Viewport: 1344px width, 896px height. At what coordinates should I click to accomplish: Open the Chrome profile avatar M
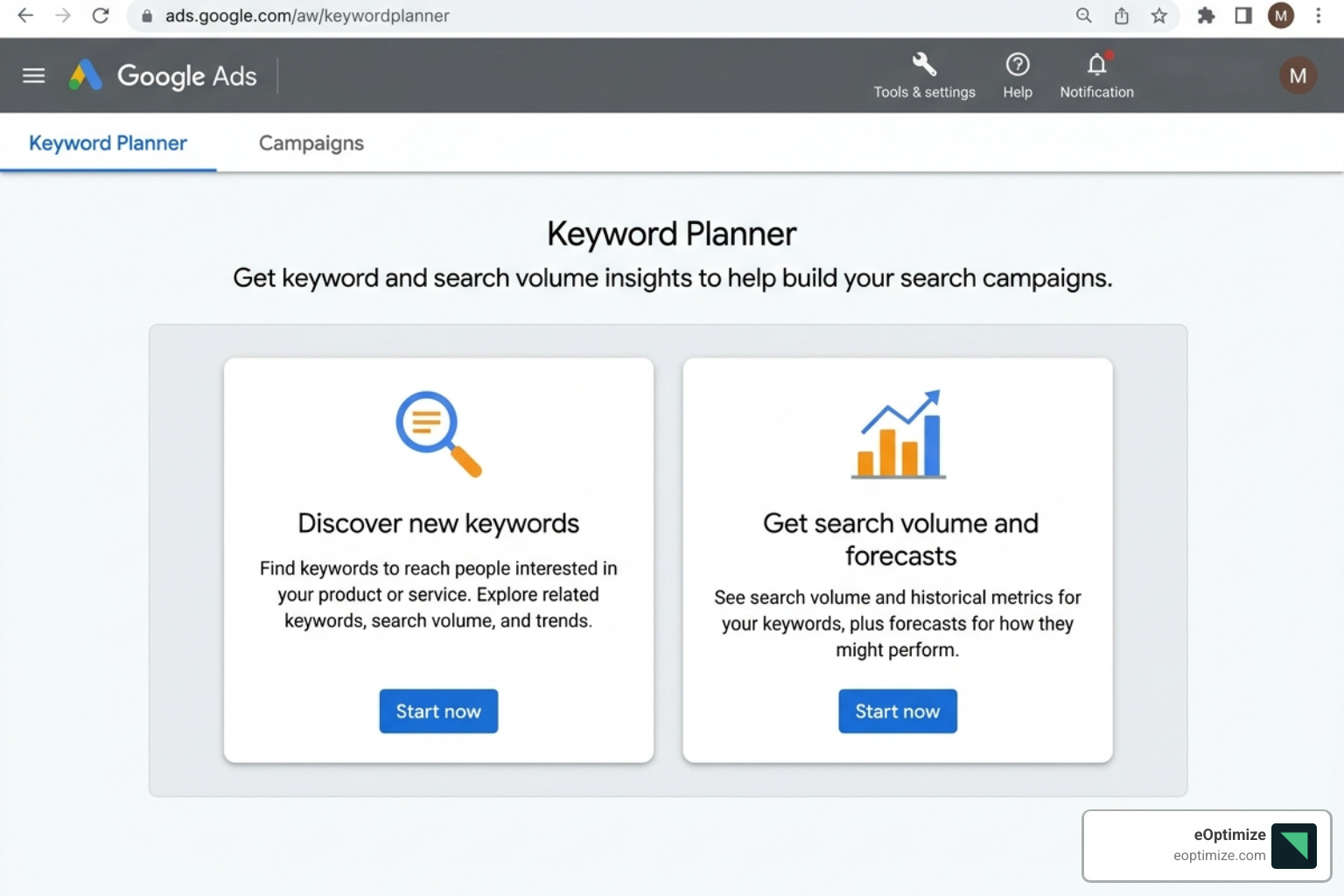tap(1281, 16)
